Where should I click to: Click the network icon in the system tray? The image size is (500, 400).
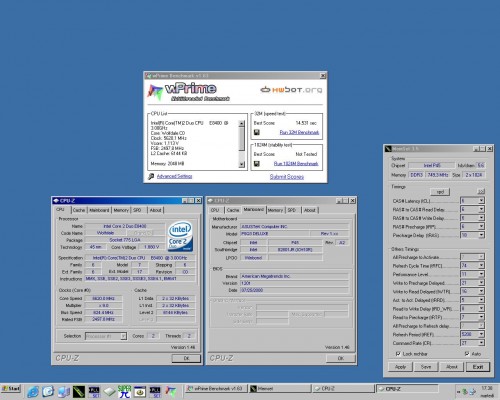pos(472,391)
